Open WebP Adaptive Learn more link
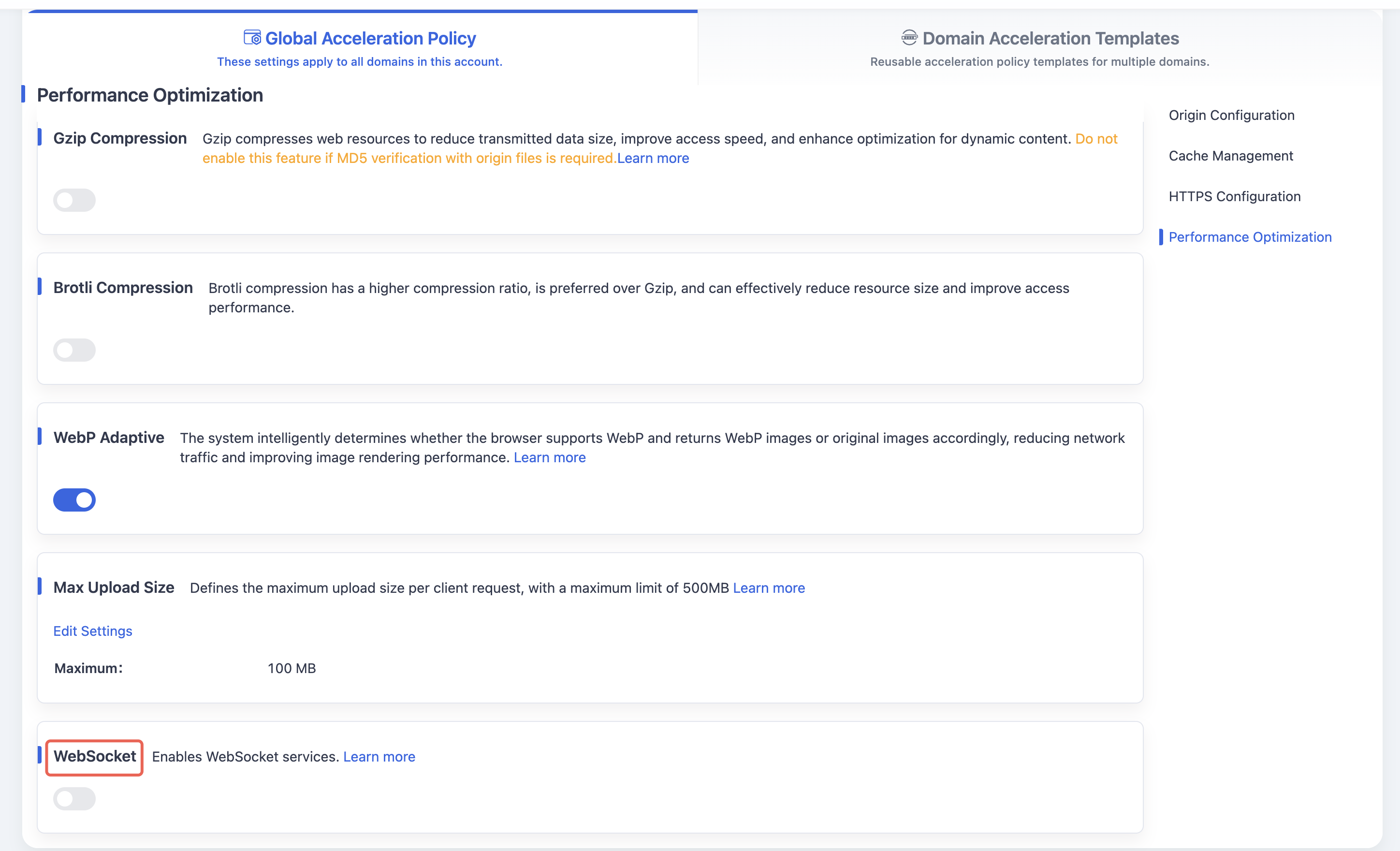Image resolution: width=1400 pixels, height=851 pixels. coord(550,457)
